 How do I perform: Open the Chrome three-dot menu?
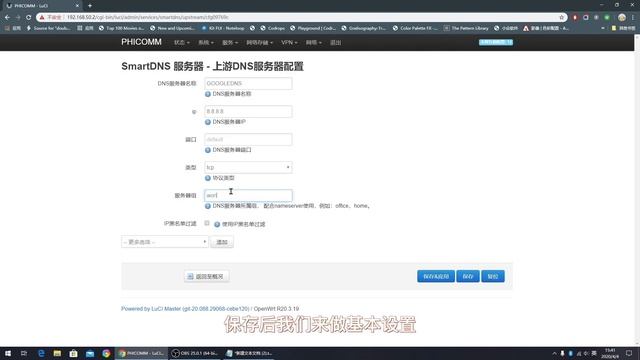coord(633,17)
